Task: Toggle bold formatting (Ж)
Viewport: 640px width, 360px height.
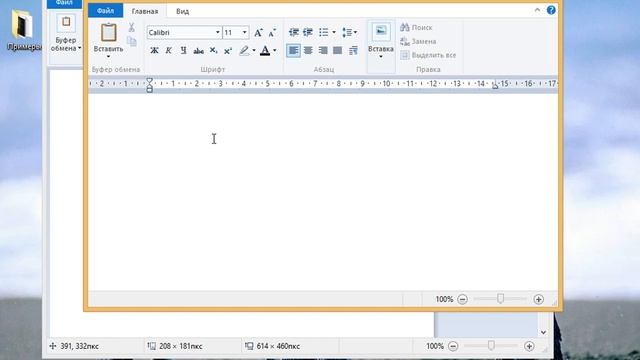Action: coord(154,51)
